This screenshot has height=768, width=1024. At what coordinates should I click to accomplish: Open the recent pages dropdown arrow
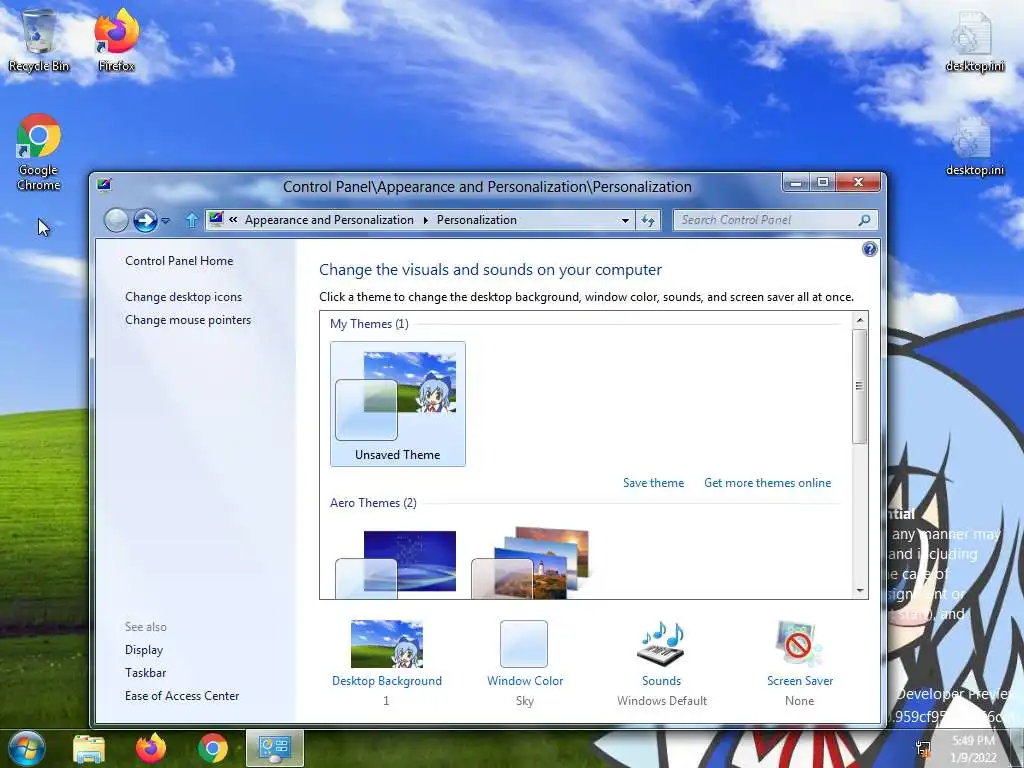coord(165,221)
